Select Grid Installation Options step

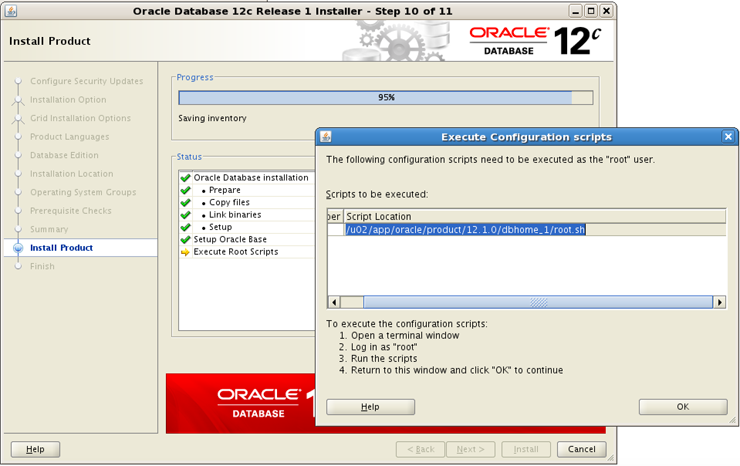[x=80, y=118]
